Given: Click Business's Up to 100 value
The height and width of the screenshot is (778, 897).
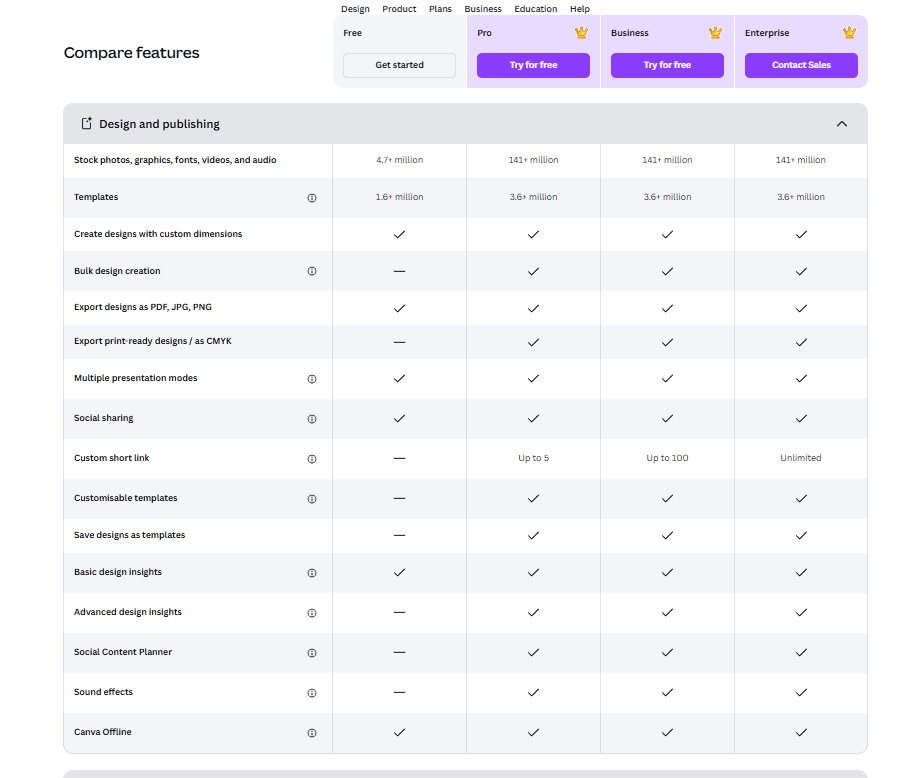Looking at the screenshot, I should click(667, 458).
